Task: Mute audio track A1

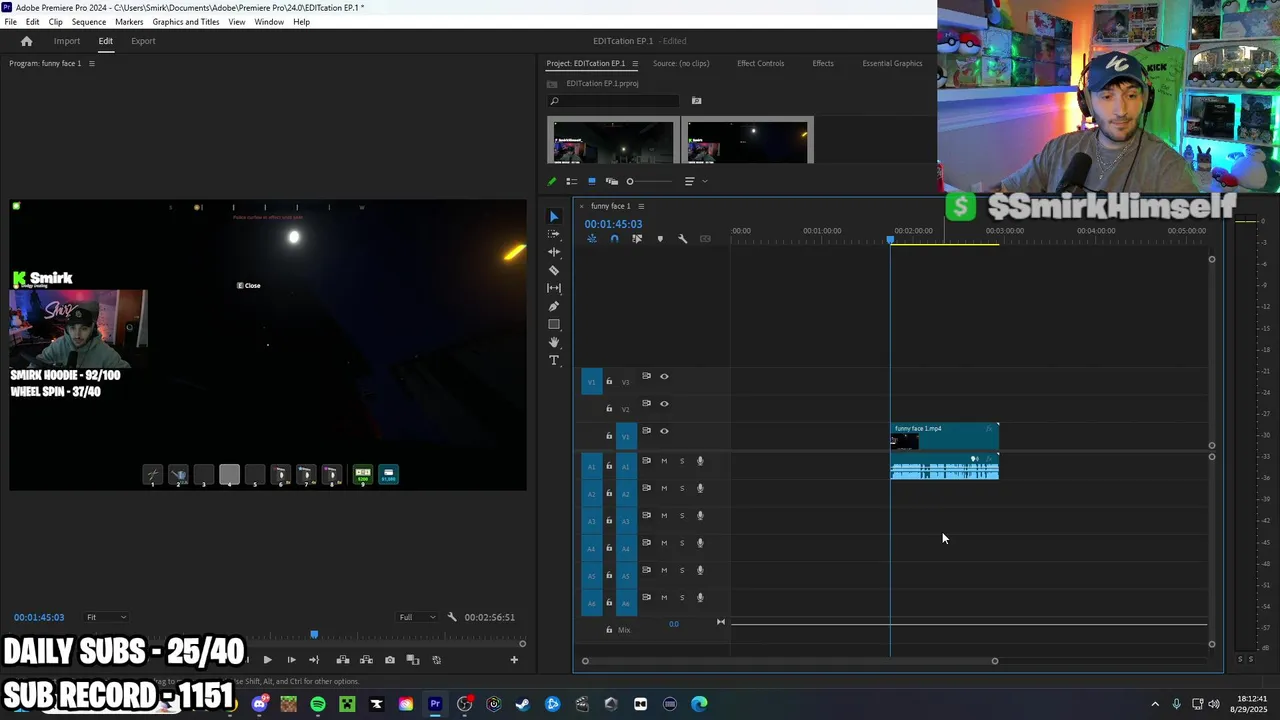Action: click(664, 461)
